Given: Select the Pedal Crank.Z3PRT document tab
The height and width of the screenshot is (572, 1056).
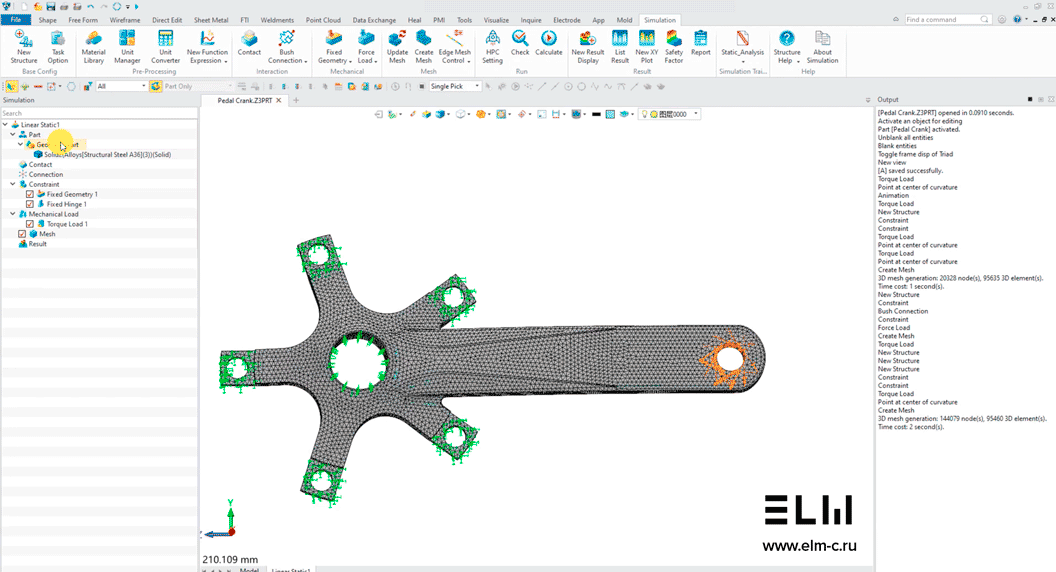Looking at the screenshot, I should pos(244,100).
